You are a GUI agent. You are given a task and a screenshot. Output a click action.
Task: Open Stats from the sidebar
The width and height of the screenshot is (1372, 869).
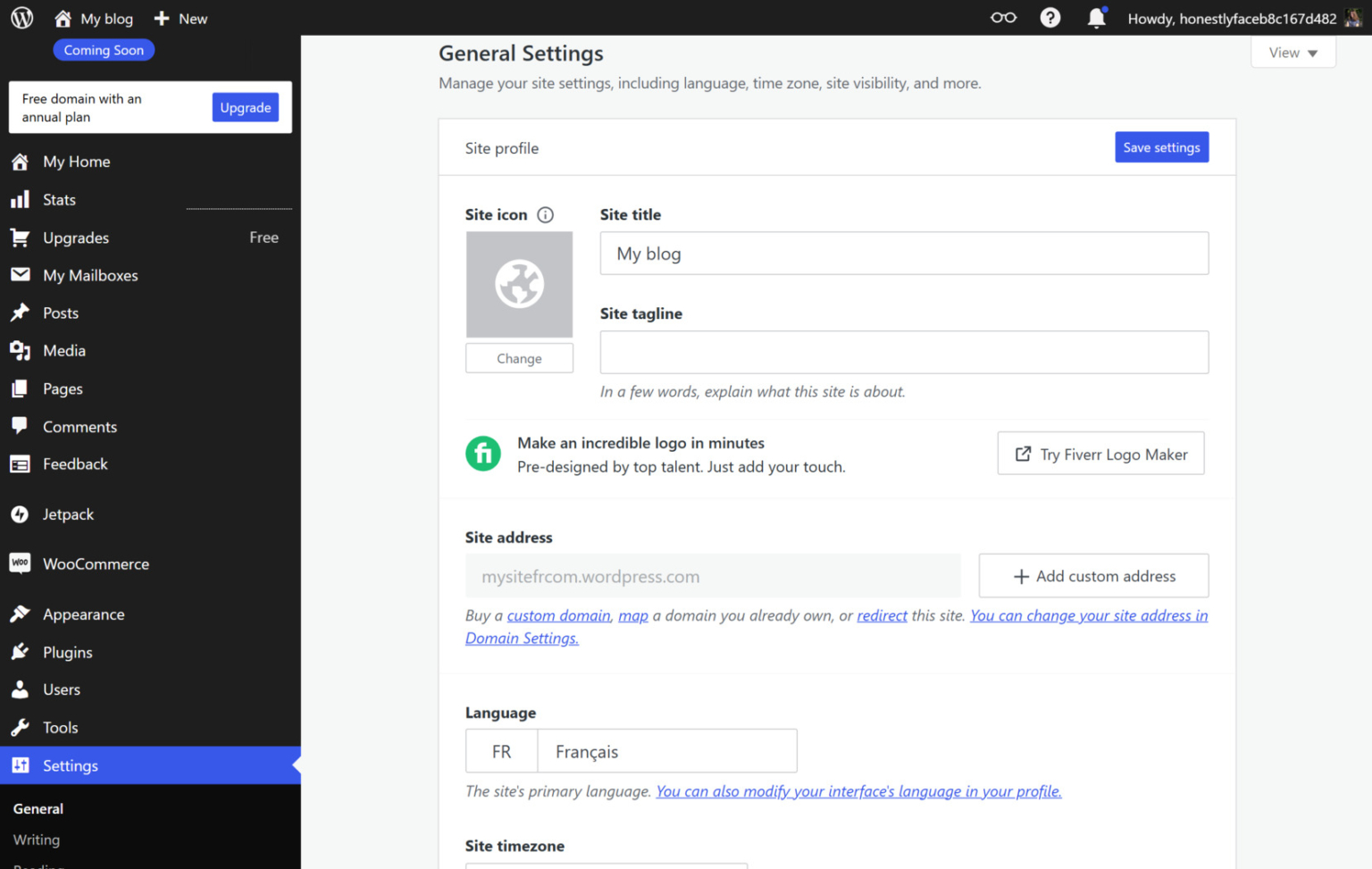point(59,199)
